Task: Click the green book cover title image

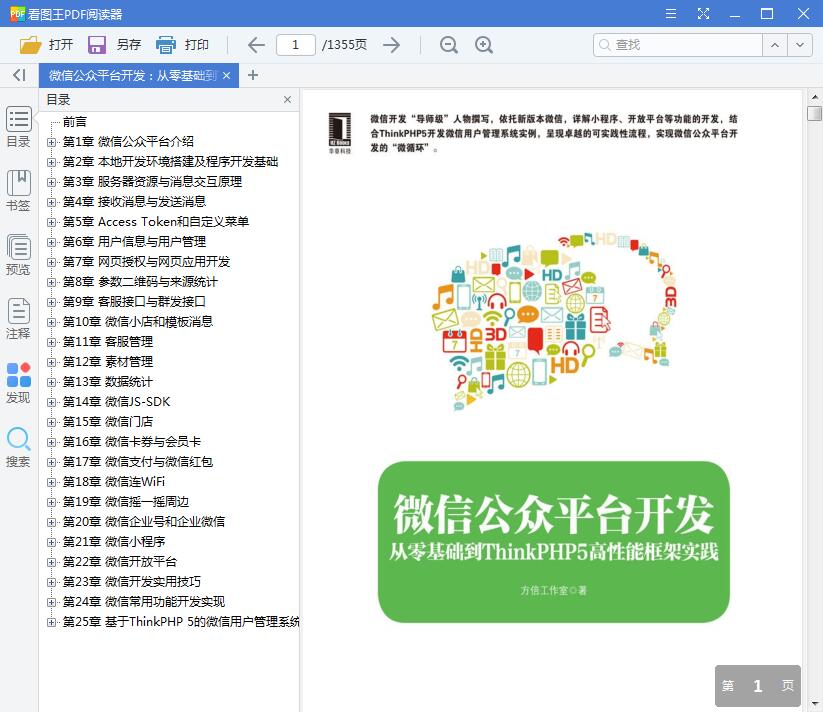Action: [554, 542]
